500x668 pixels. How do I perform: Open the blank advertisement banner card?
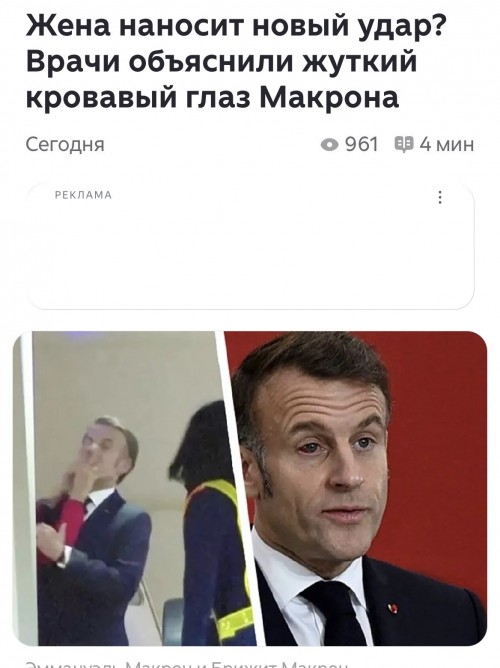coord(250,247)
